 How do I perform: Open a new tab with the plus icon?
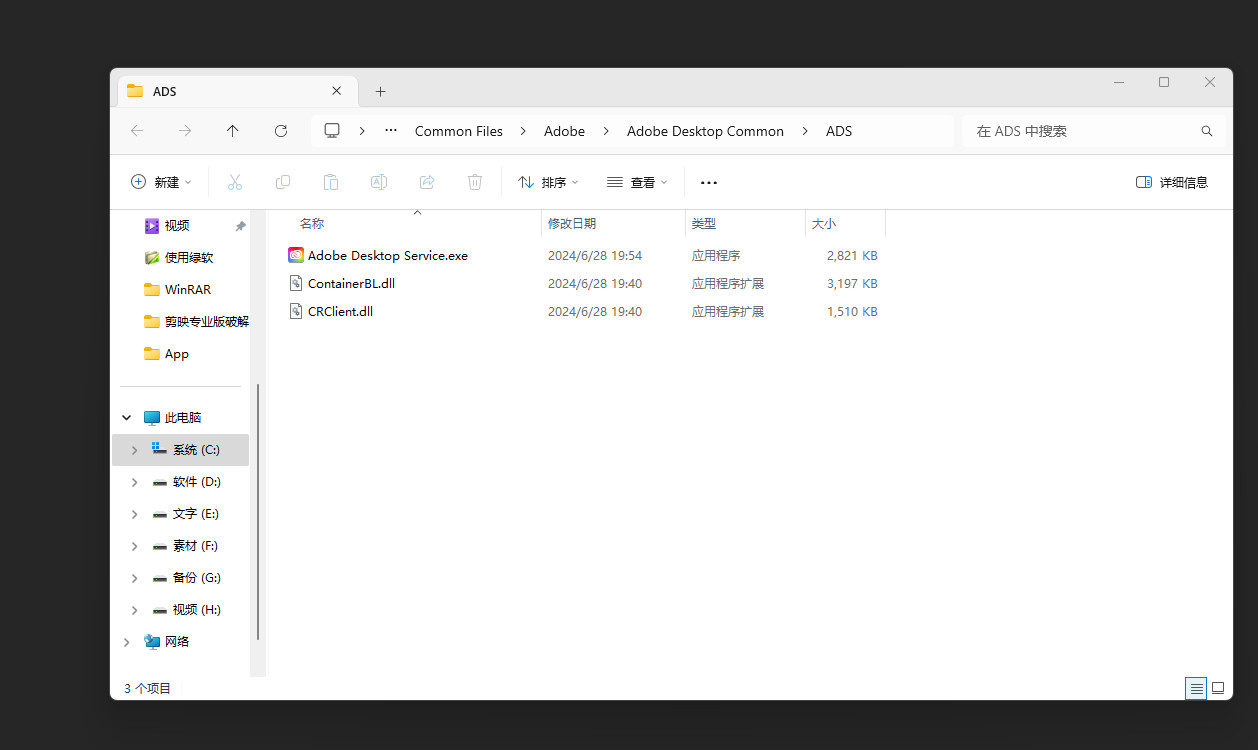pos(380,91)
